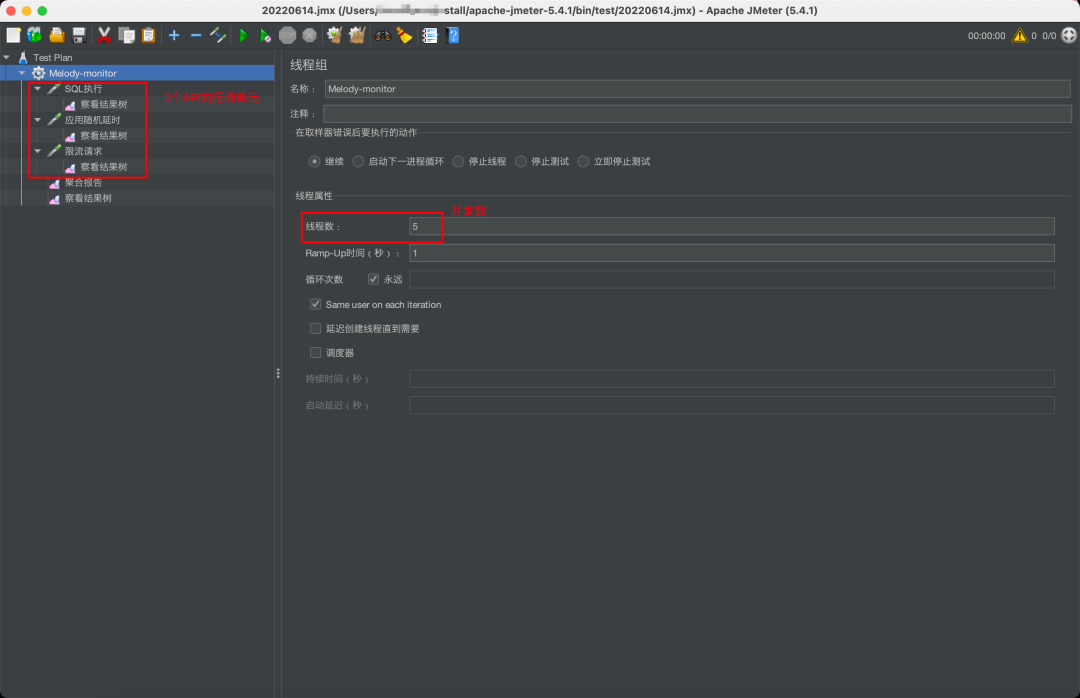Select the Melody-monitor thread group

[x=83, y=73]
